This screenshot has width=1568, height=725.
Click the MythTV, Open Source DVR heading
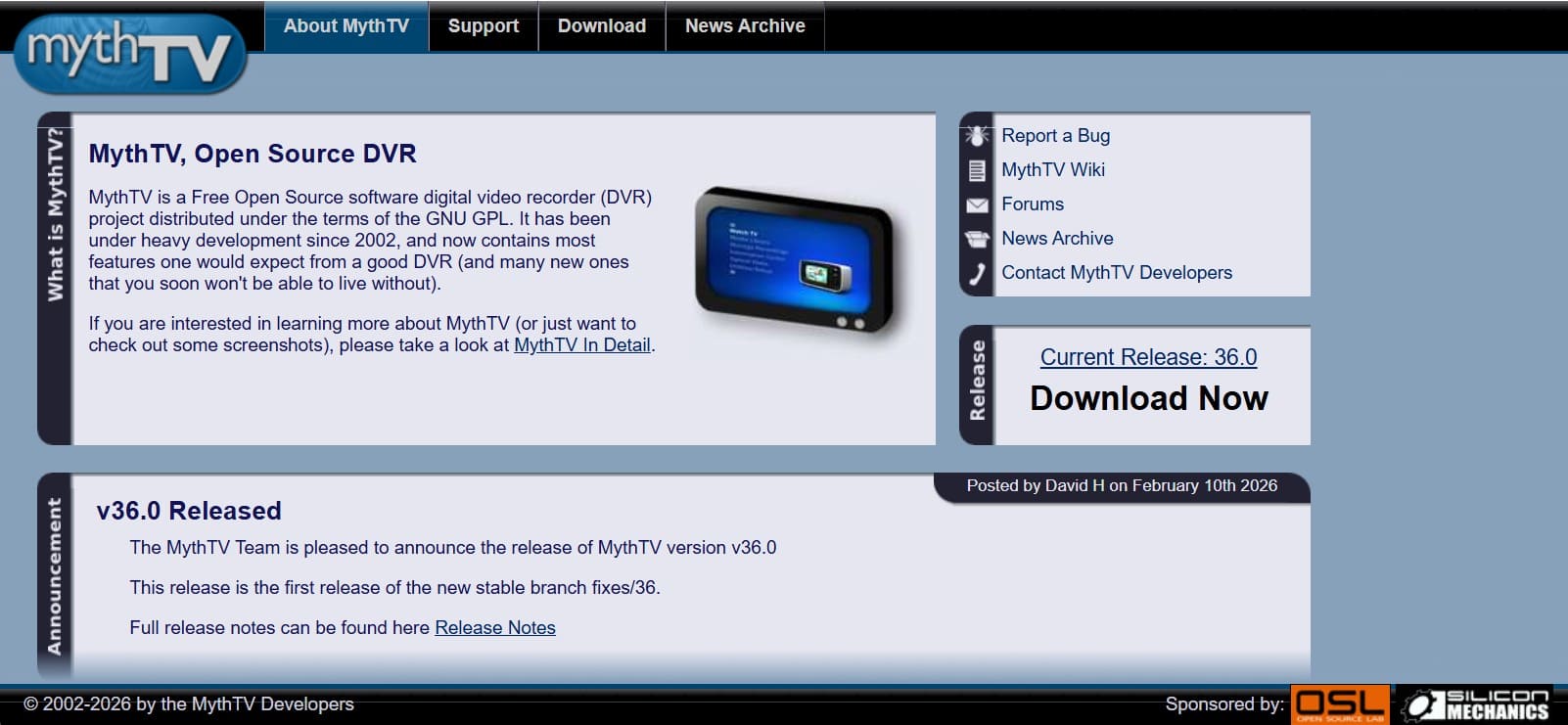(253, 154)
